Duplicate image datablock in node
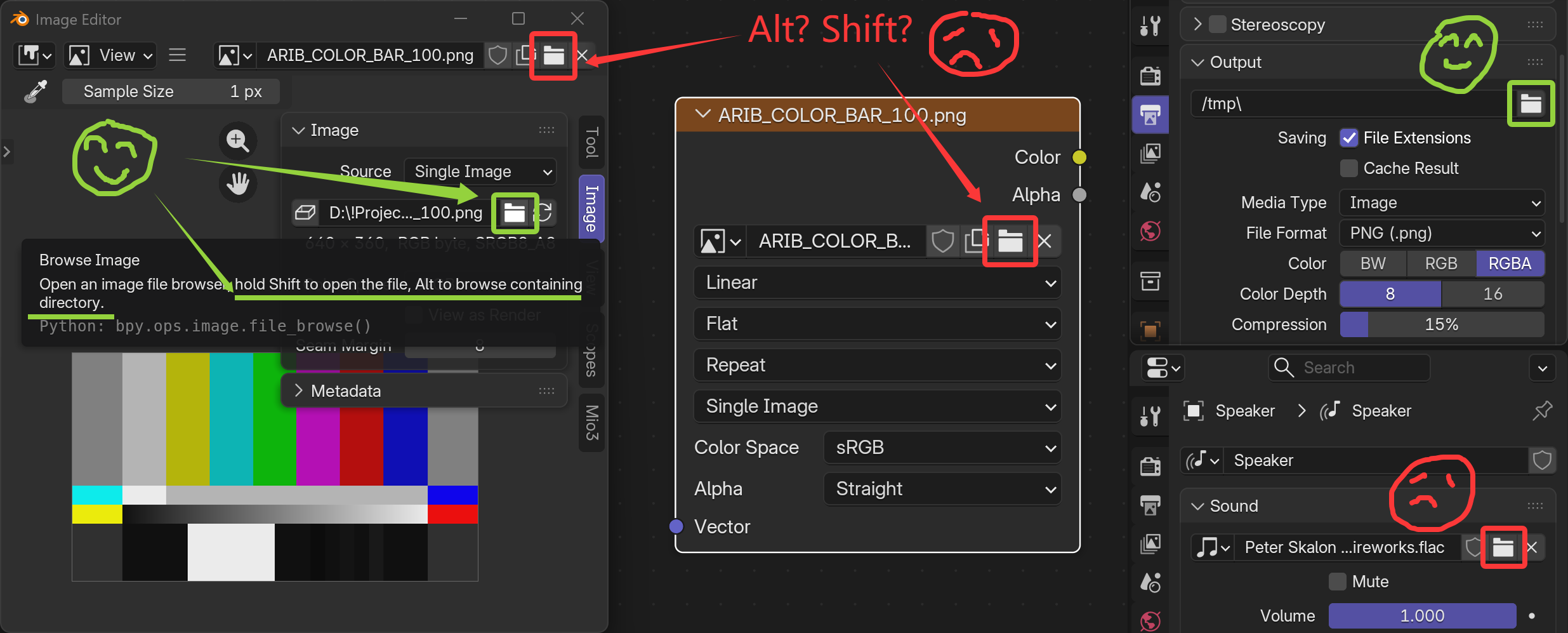 click(x=976, y=241)
